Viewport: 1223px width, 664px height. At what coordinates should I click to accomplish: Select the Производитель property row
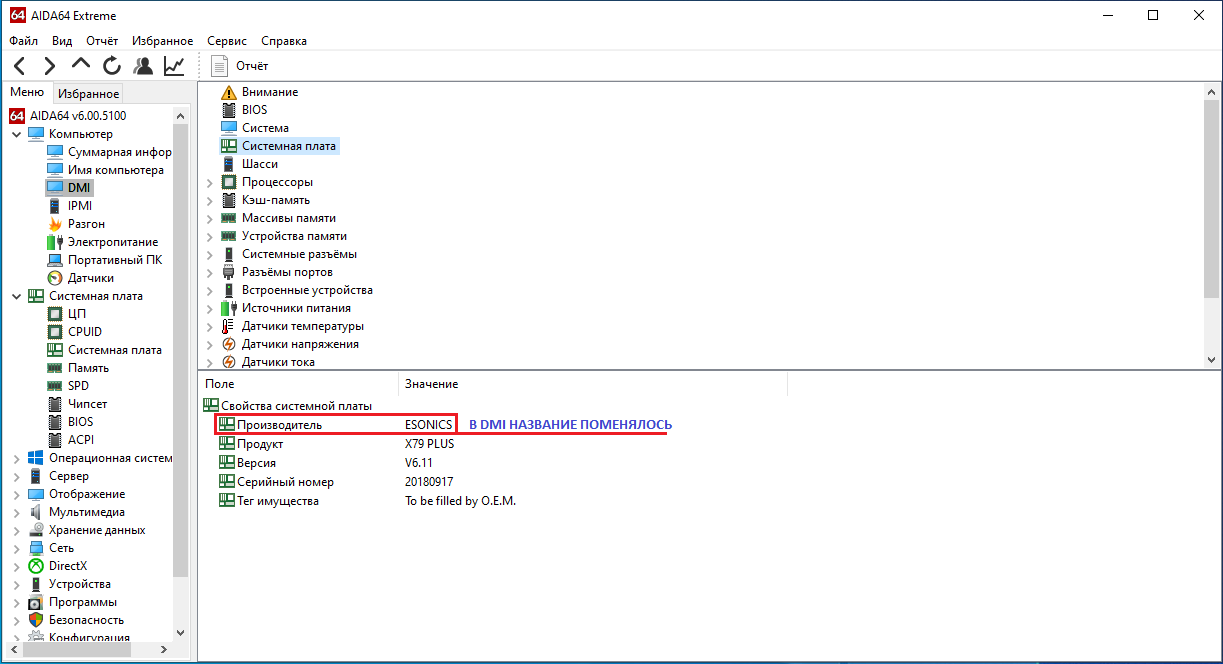[336, 425]
